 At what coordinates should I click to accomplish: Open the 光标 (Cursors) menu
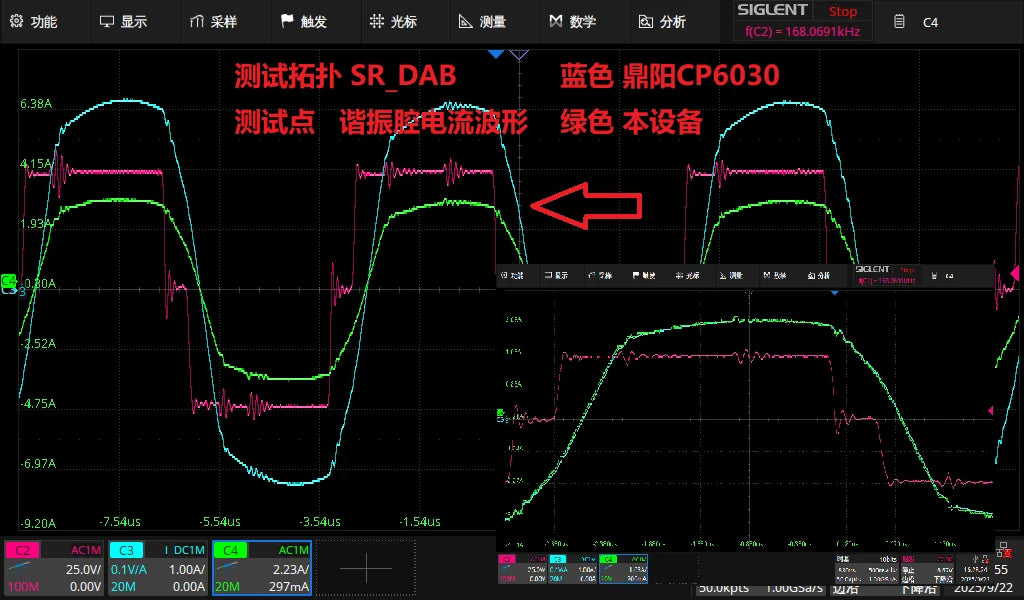(x=393, y=22)
